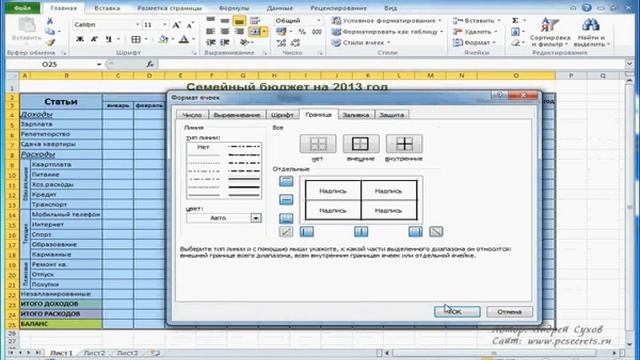Image resolution: width=640 pixels, height=360 pixels.
Task: Click the Clear eraser icon
Action: click(516, 42)
